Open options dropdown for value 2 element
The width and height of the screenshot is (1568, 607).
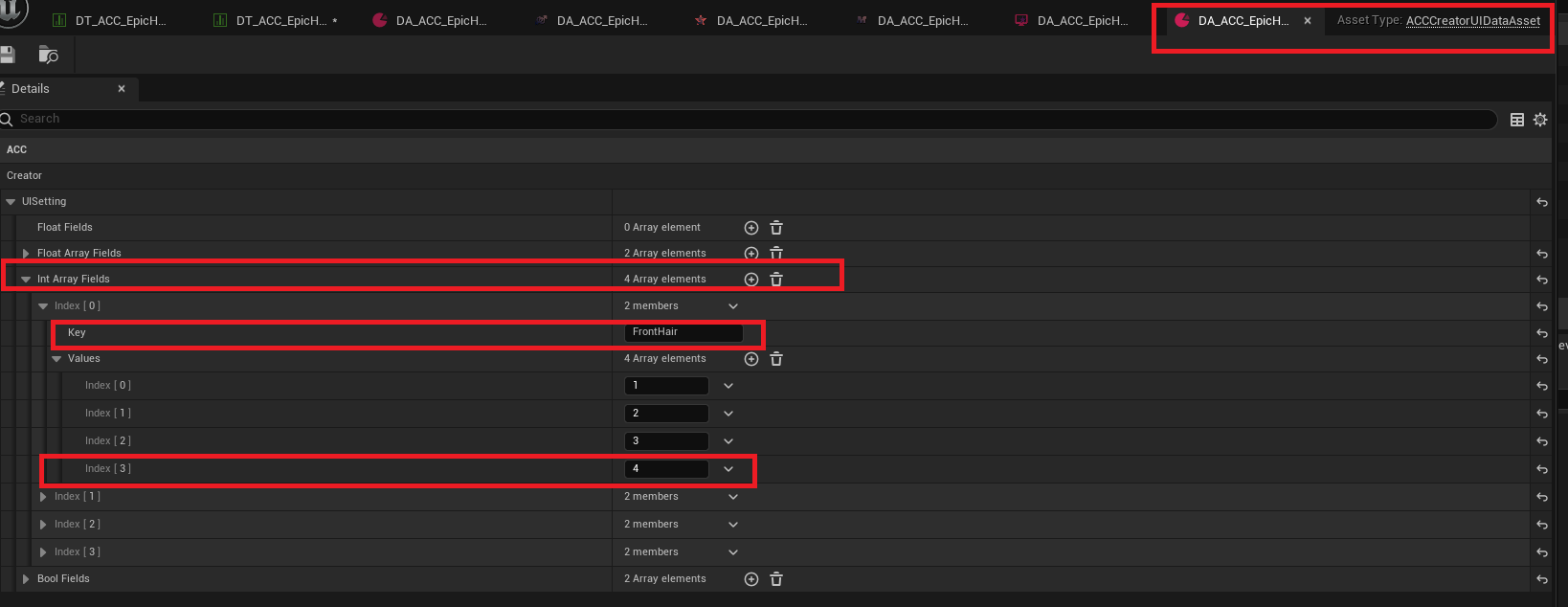coord(728,414)
